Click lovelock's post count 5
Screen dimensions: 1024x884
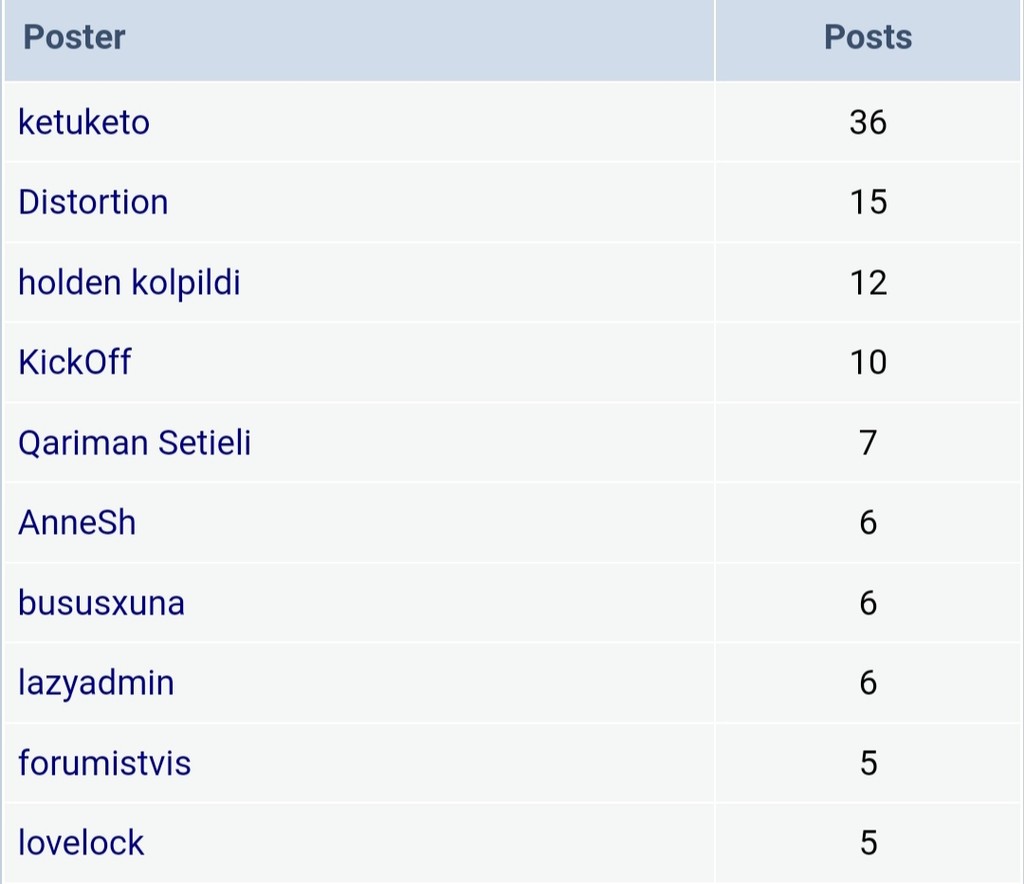coord(868,843)
